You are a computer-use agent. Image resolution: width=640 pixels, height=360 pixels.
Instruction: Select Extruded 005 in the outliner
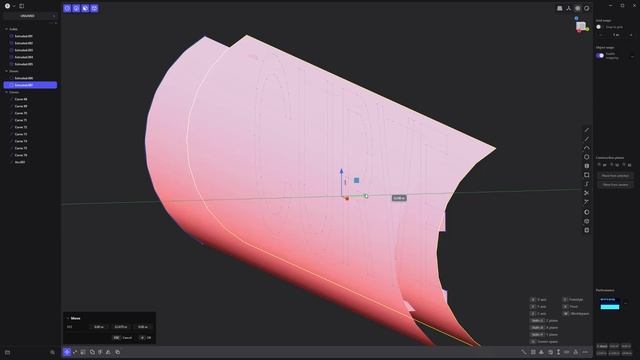(x=24, y=64)
